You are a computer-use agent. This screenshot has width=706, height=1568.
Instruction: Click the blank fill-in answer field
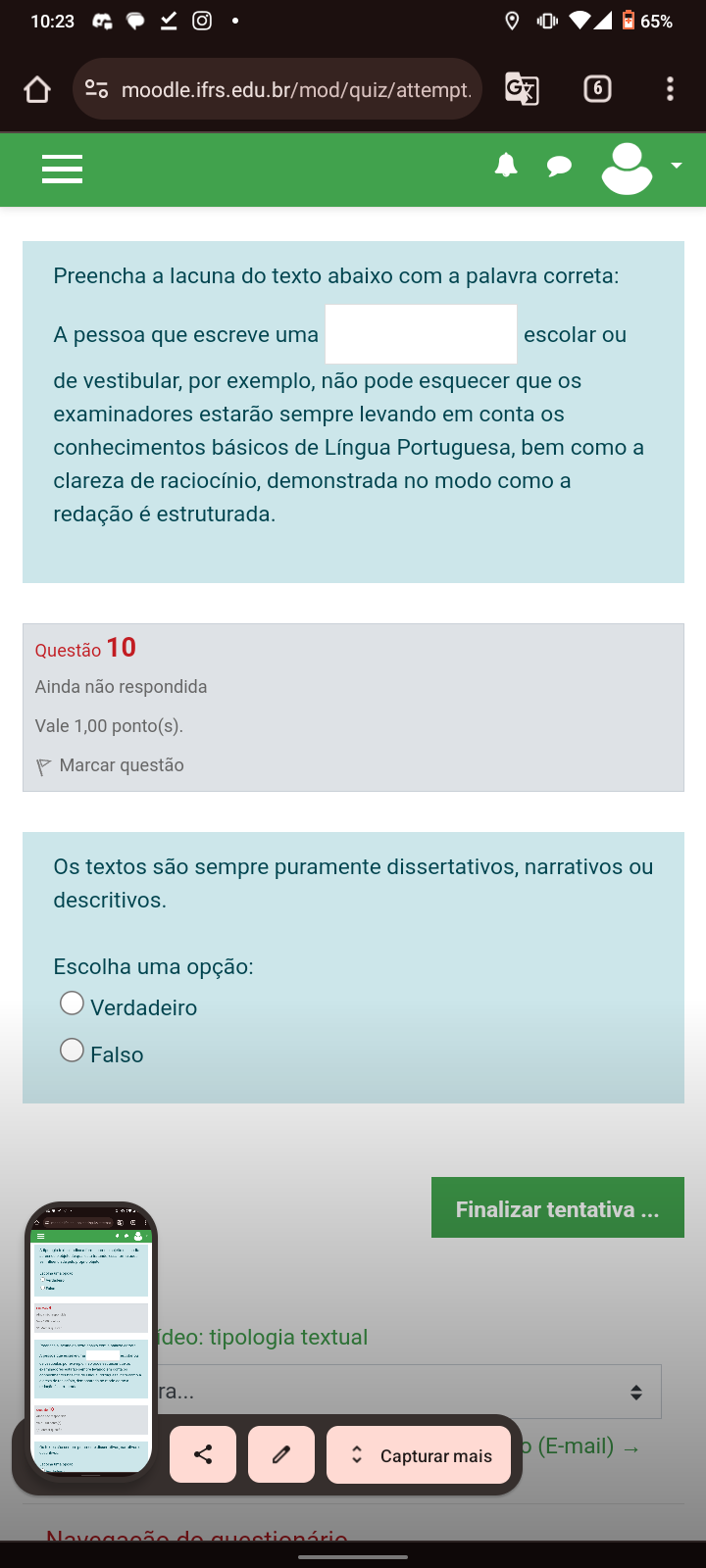click(x=421, y=334)
